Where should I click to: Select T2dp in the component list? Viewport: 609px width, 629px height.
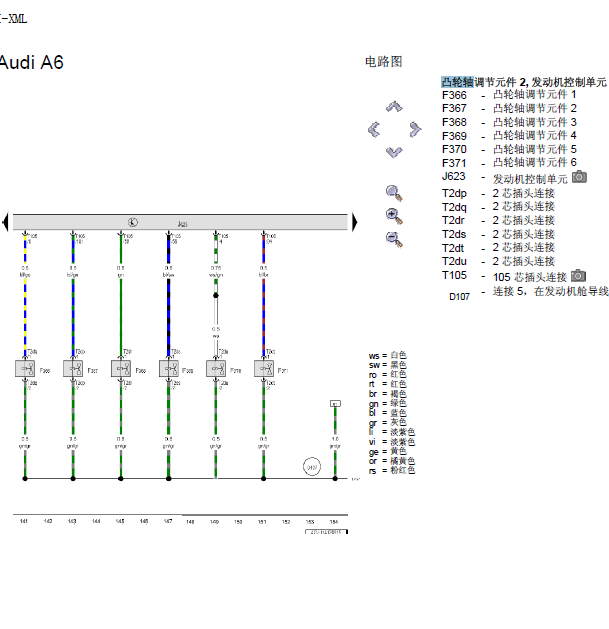coord(454,194)
